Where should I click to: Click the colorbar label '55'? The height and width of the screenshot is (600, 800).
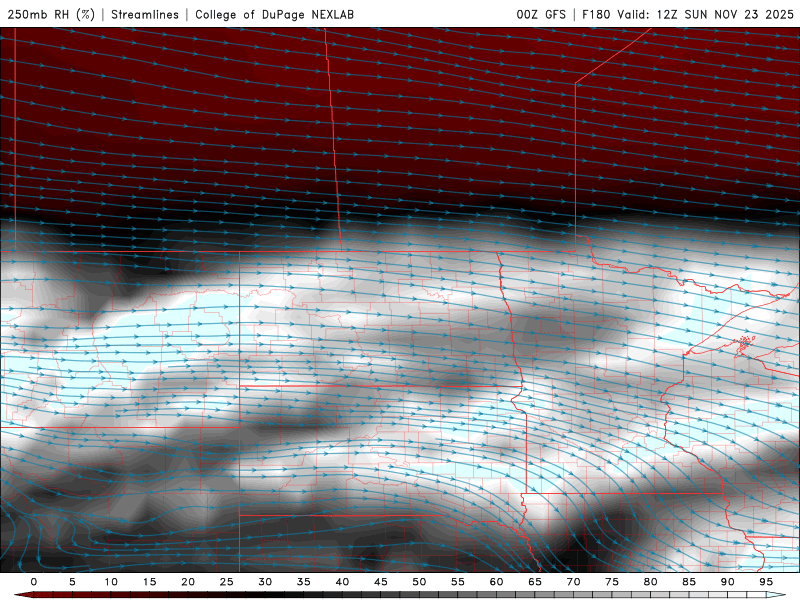458,582
